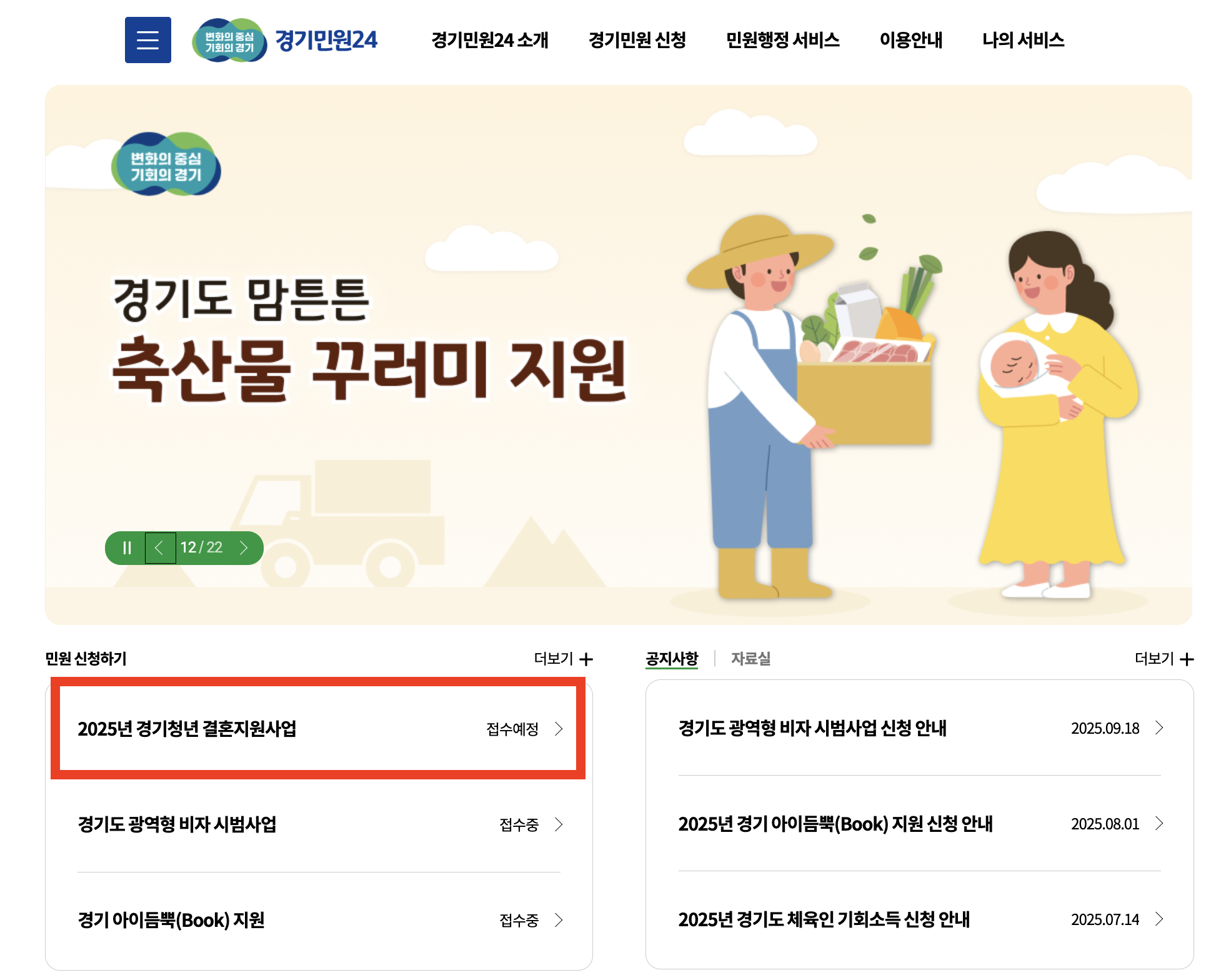The width and height of the screenshot is (1231, 980).
Task: Pause the banner slideshow
Action: [127, 548]
